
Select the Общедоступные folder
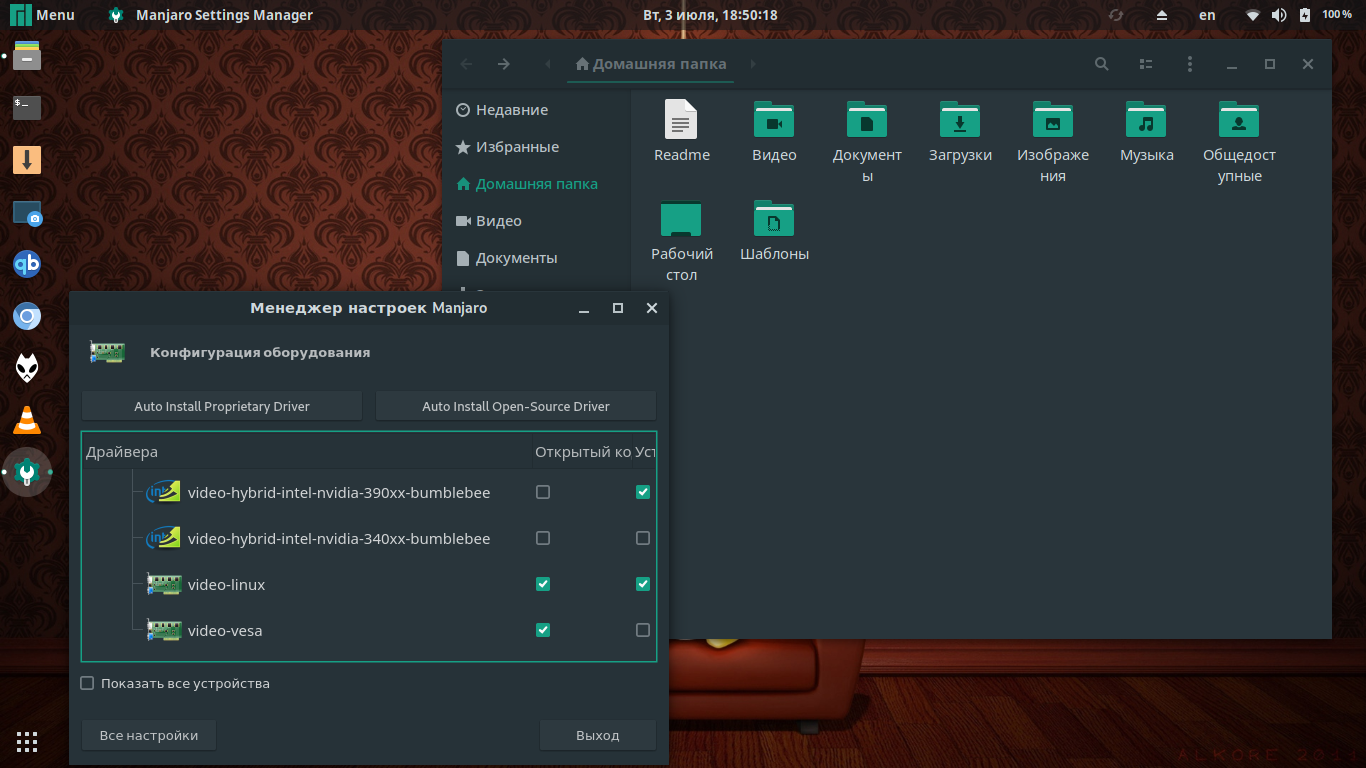(1239, 142)
